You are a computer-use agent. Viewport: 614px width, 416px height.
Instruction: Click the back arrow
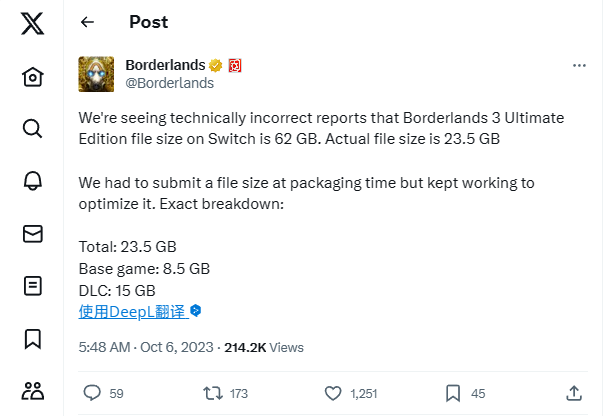tap(88, 22)
